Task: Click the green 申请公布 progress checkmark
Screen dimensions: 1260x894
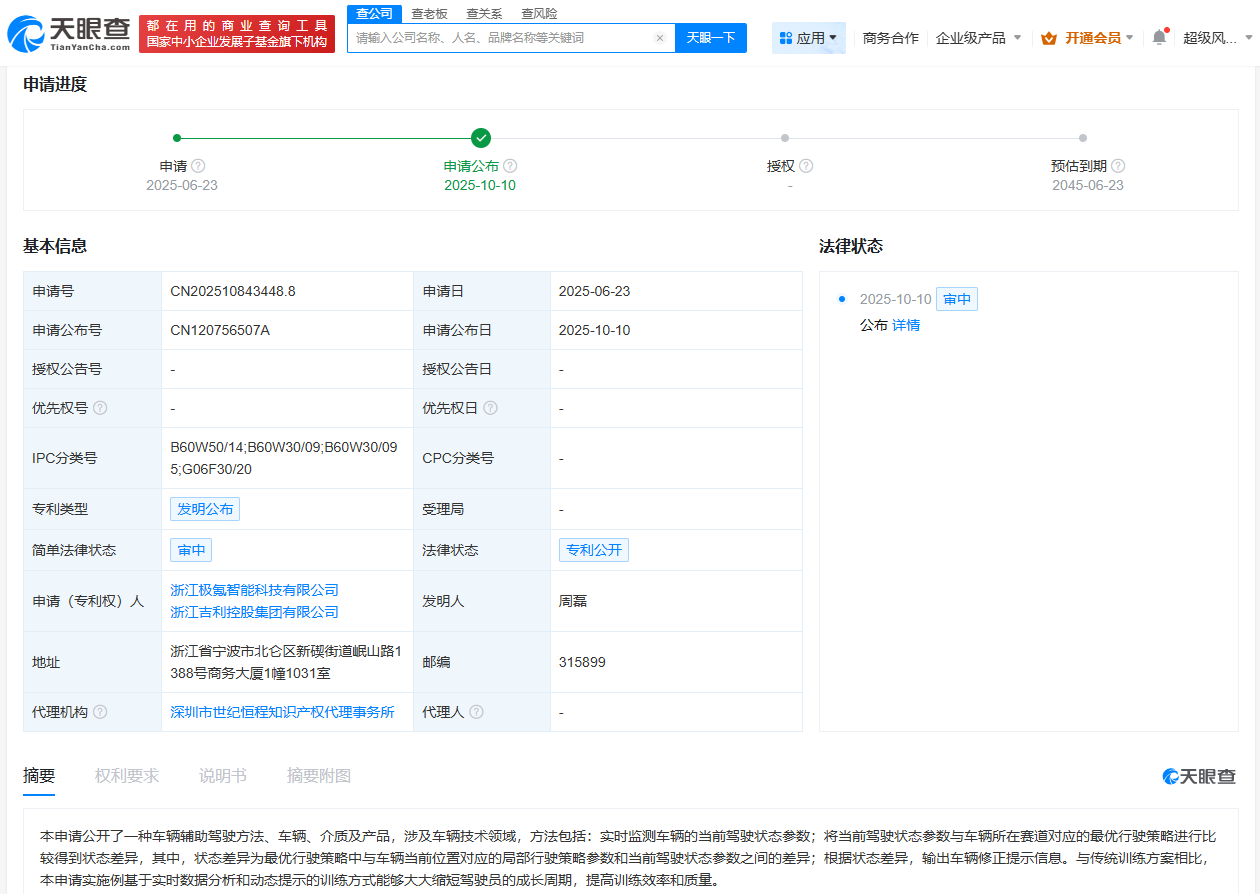Action: [481, 138]
